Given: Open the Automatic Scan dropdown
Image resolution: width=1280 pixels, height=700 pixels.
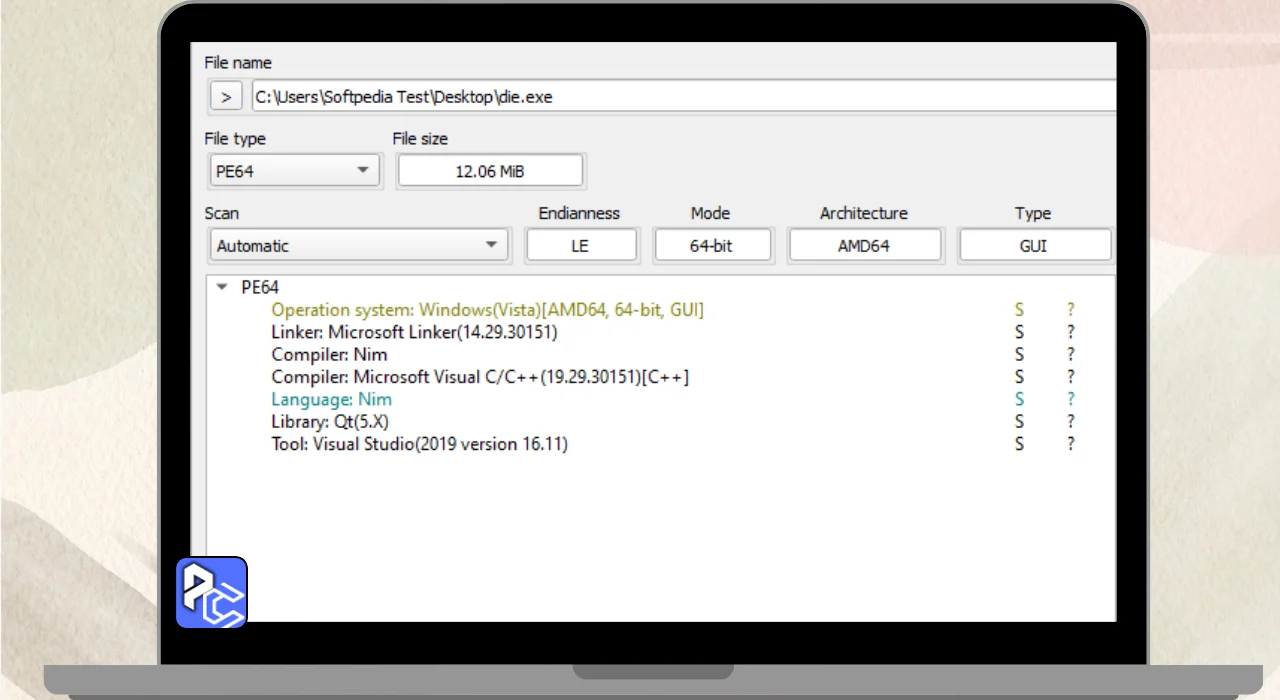Looking at the screenshot, I should pyautogui.click(x=358, y=245).
